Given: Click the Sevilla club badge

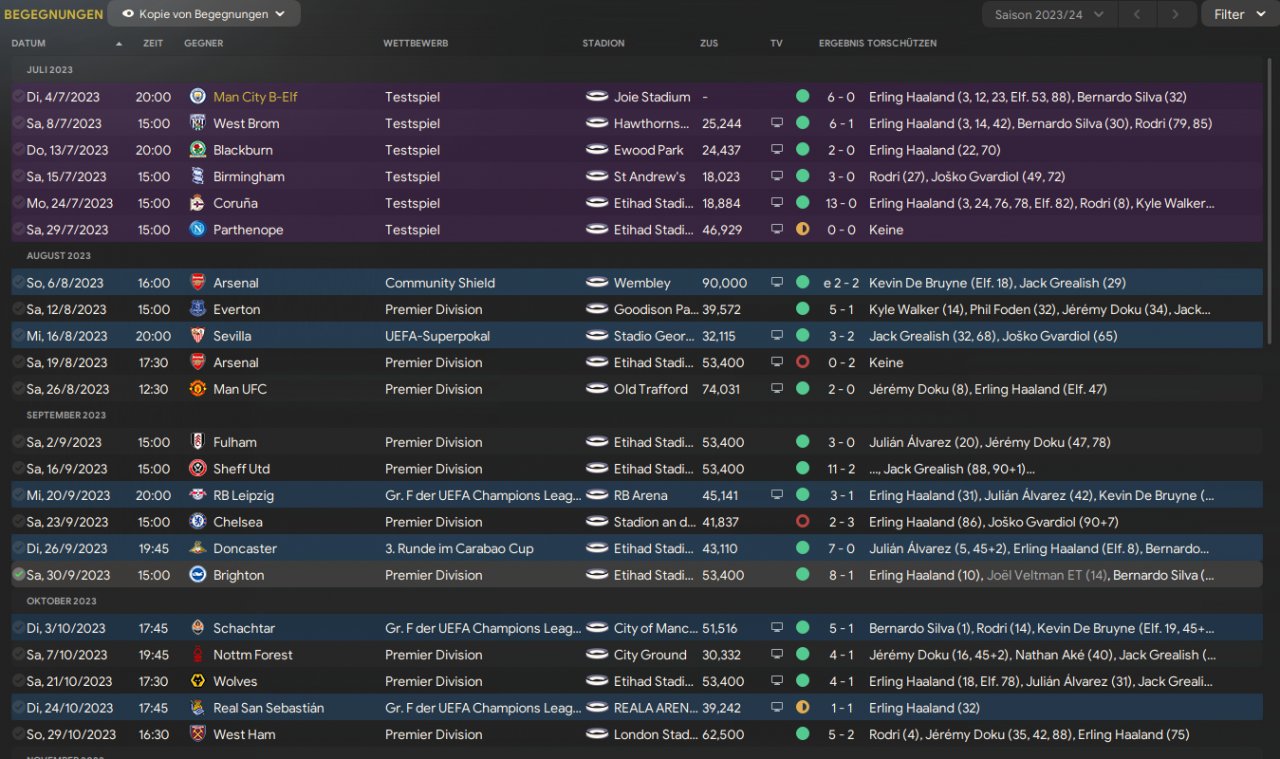Looking at the screenshot, I should click(198, 336).
